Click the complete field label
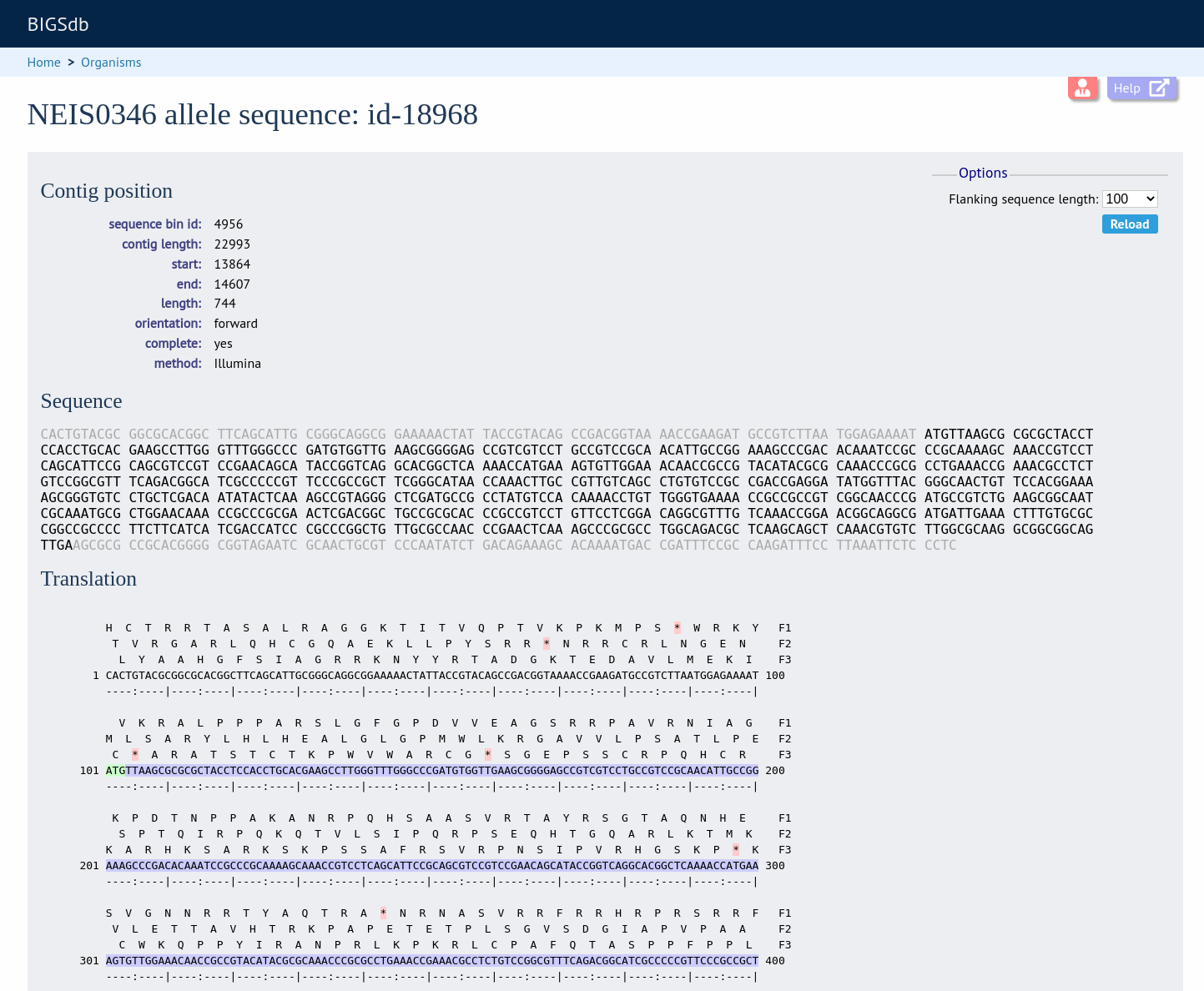Image resolution: width=1204 pixels, height=991 pixels. pyautogui.click(x=174, y=344)
